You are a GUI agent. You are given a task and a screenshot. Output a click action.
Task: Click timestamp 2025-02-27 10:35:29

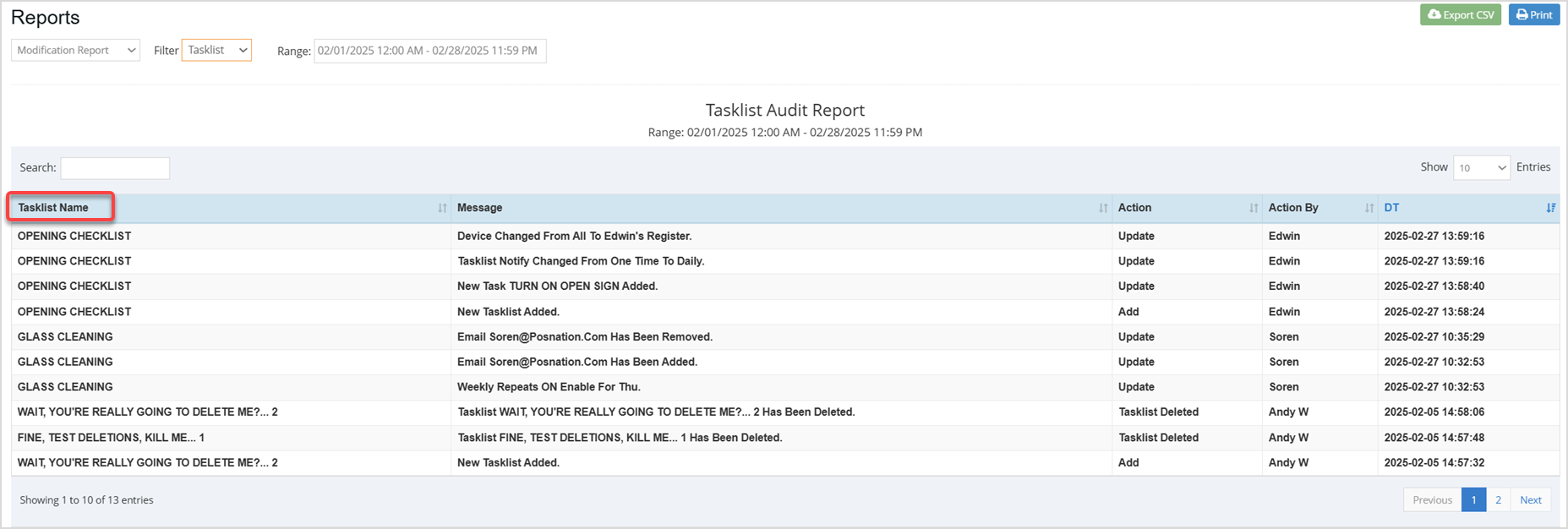tap(1434, 337)
